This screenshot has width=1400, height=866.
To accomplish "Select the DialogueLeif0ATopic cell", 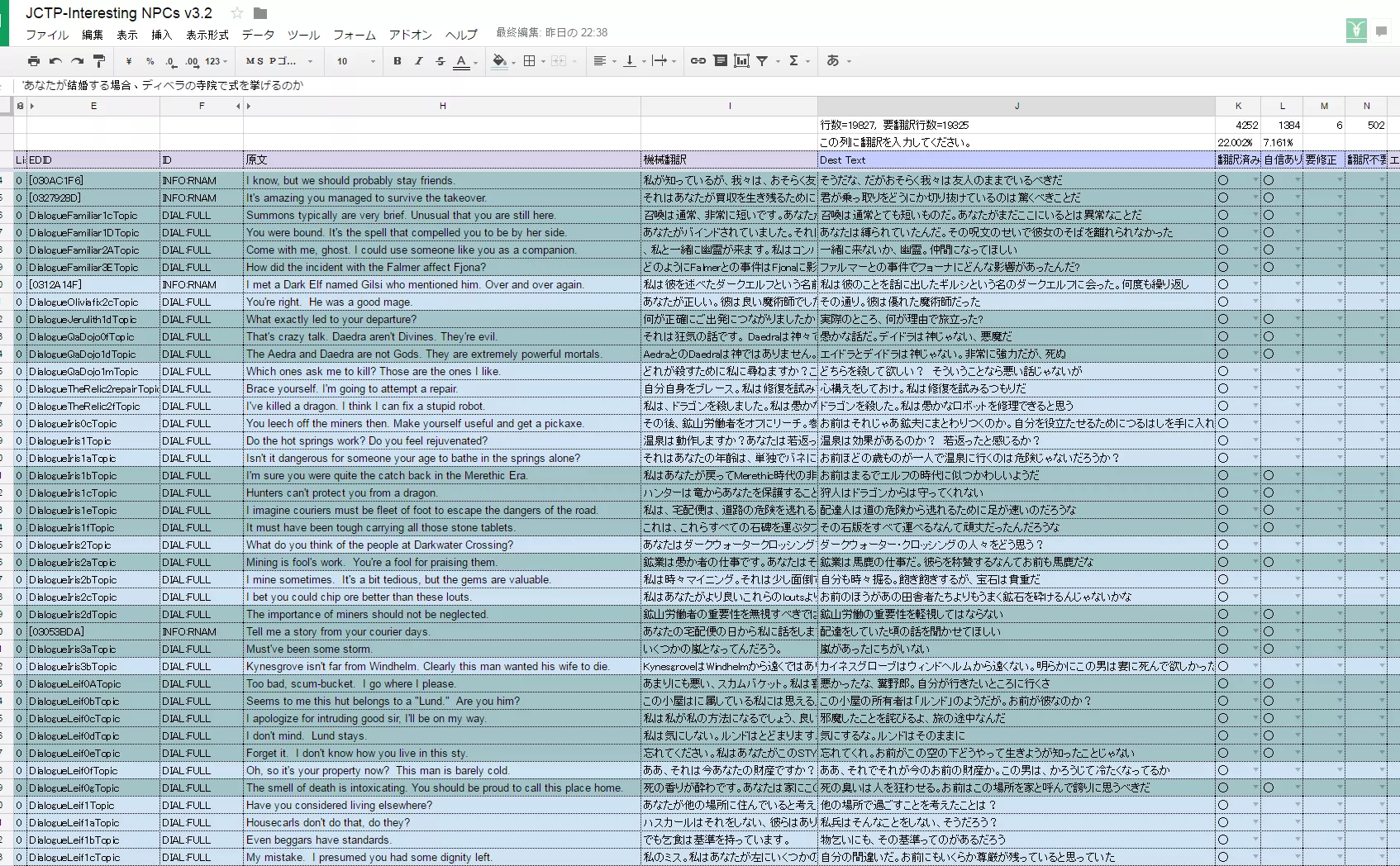I will coord(93,683).
